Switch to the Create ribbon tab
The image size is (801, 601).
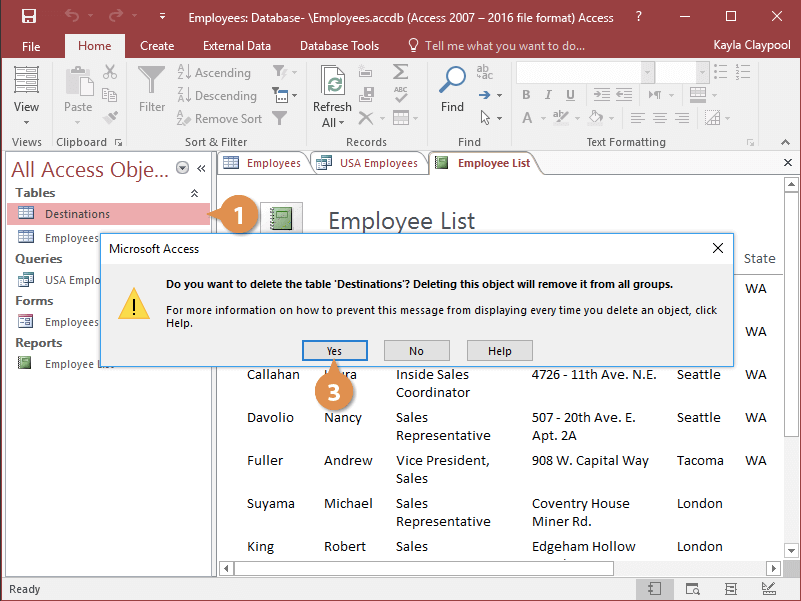(157, 45)
